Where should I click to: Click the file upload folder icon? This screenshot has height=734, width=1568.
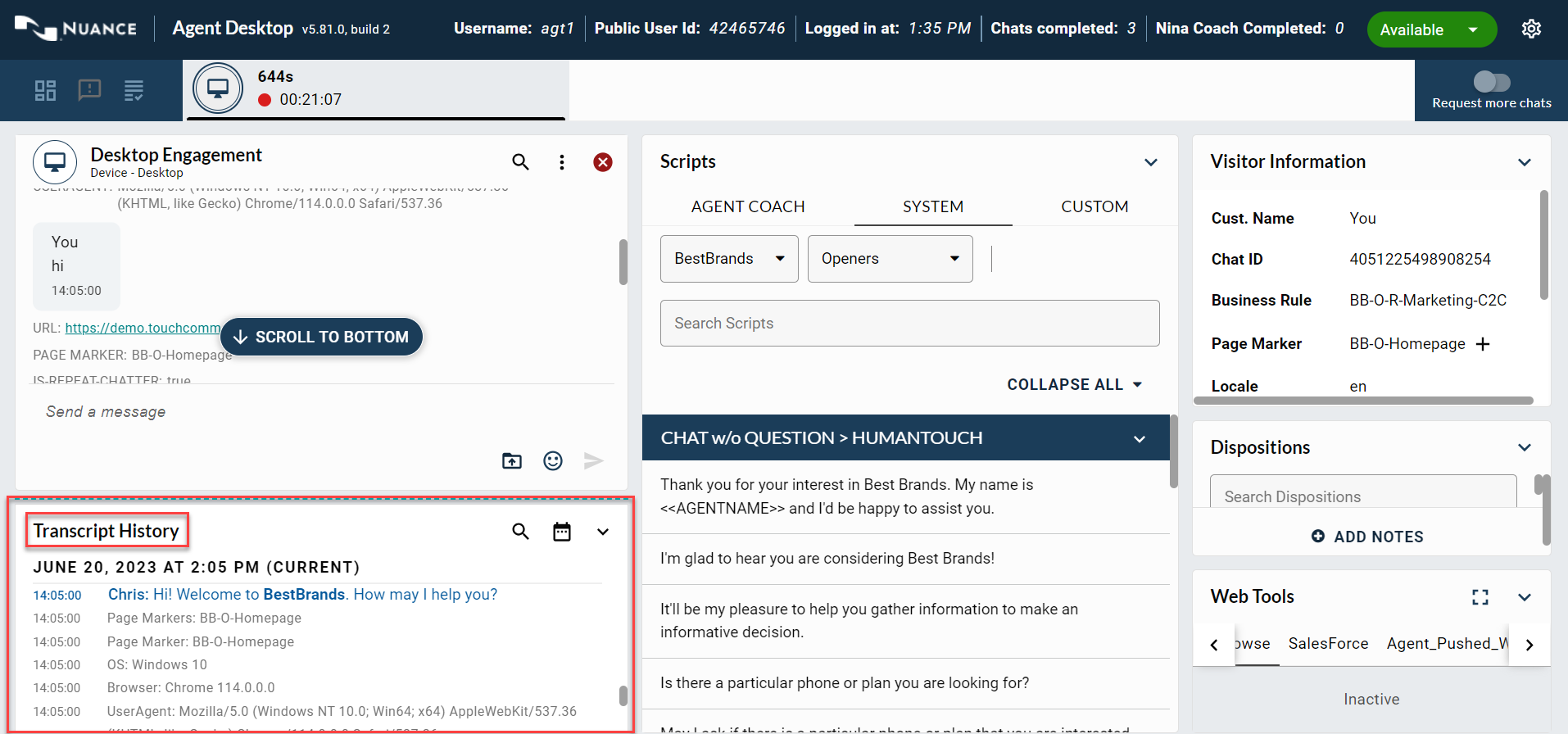[x=512, y=461]
